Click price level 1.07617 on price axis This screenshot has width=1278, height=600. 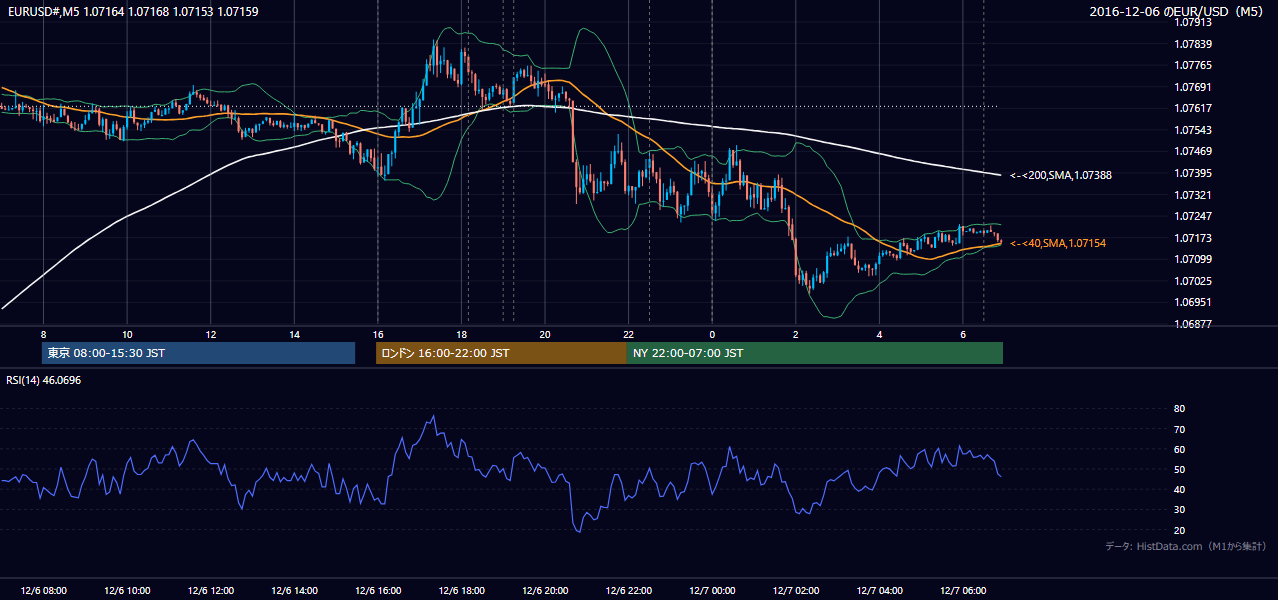pyautogui.click(x=1194, y=108)
